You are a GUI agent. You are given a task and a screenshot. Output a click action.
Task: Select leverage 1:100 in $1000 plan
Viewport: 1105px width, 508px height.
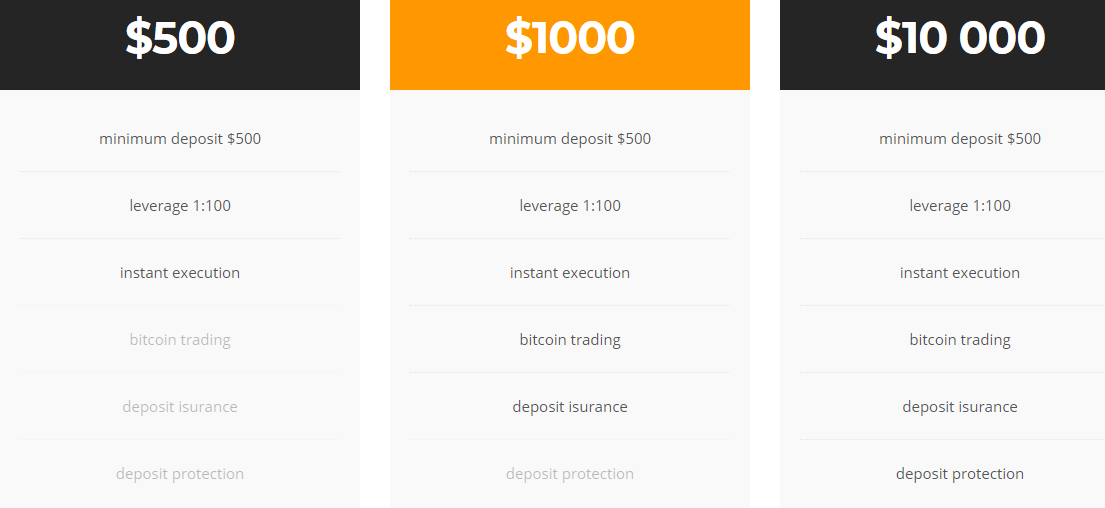[569, 206]
